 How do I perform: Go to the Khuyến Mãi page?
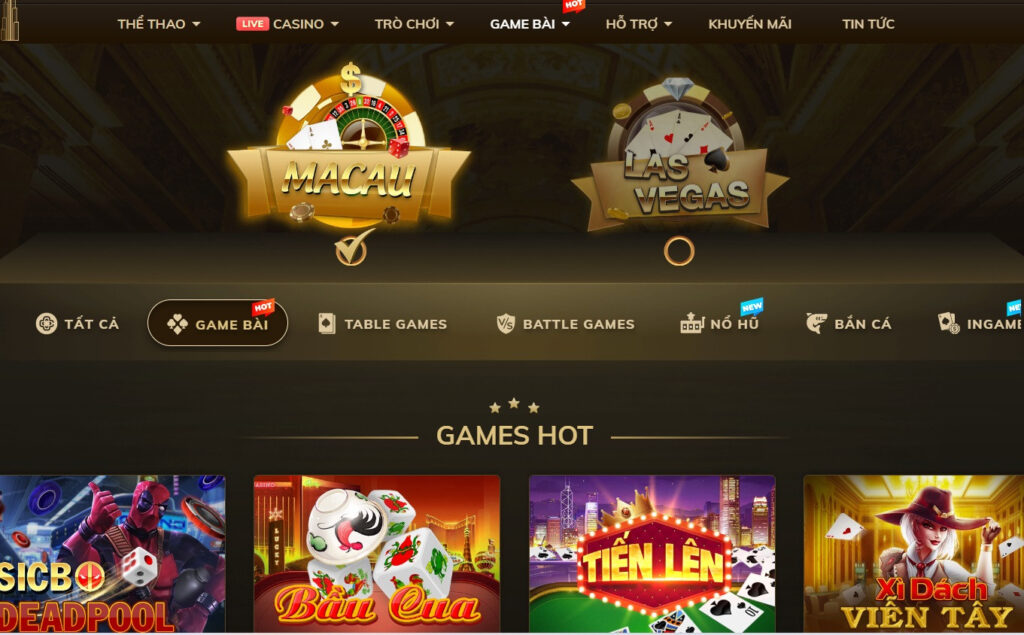coord(750,24)
